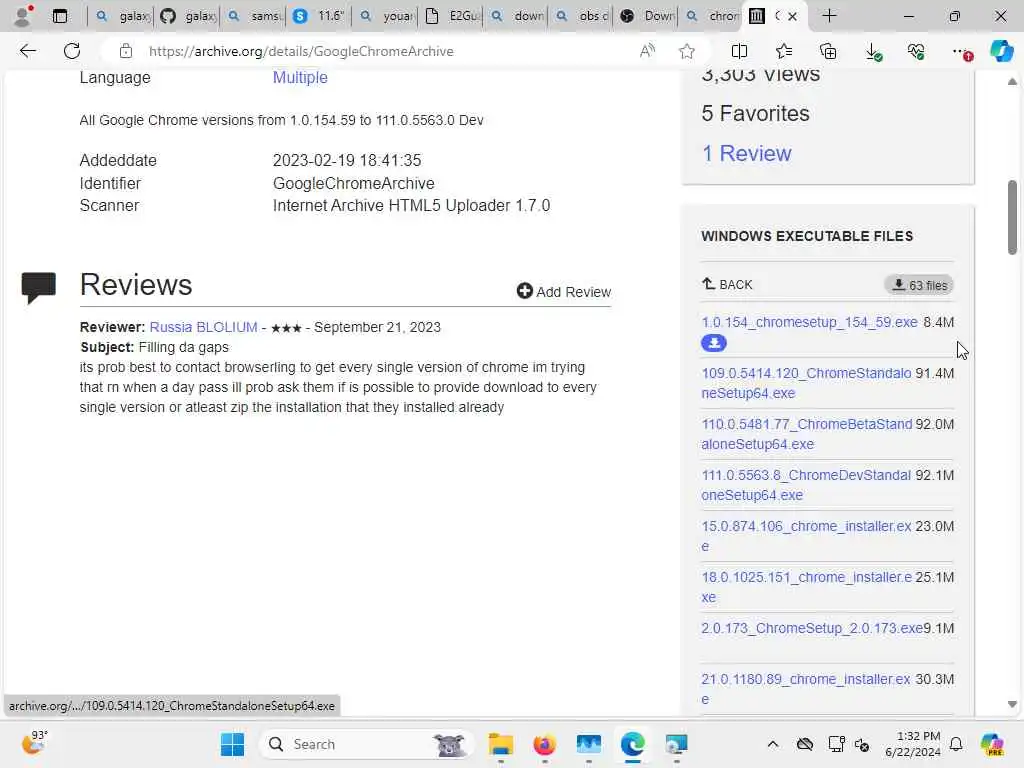Open the profile icon in Edge
The width and height of the screenshot is (1024, 768).
23,16
